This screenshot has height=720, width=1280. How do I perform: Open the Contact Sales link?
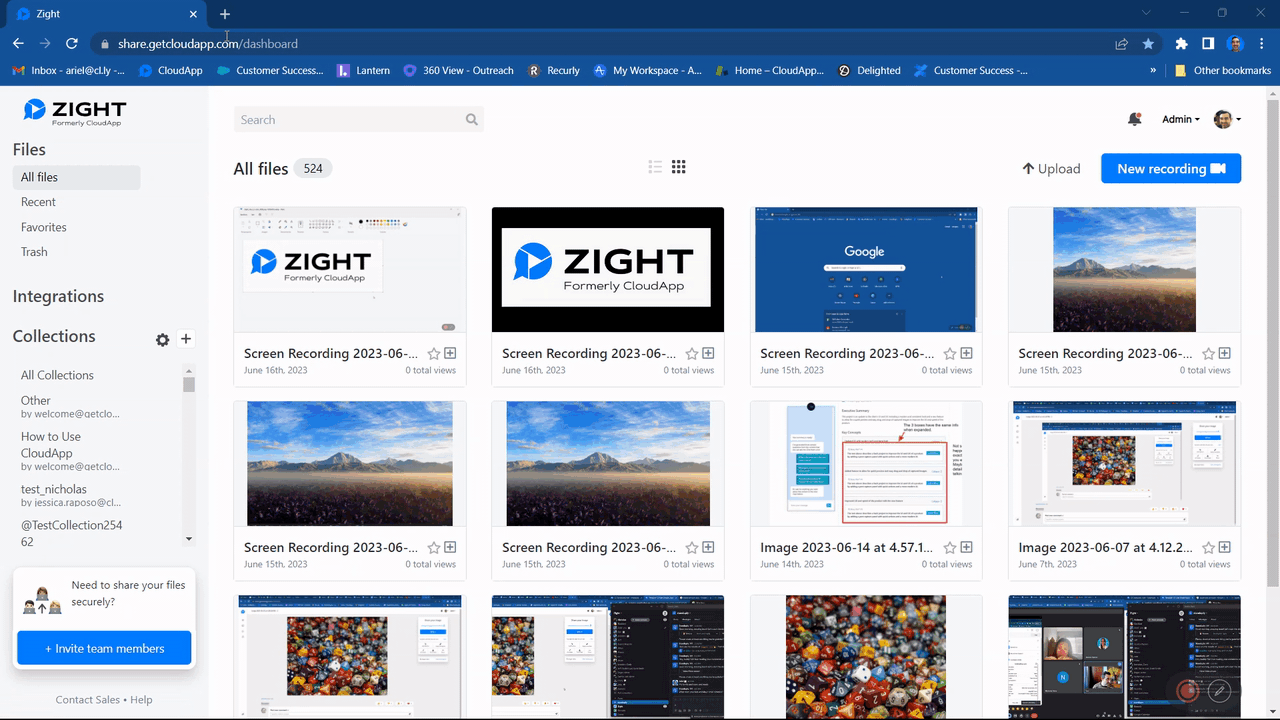(x=88, y=700)
